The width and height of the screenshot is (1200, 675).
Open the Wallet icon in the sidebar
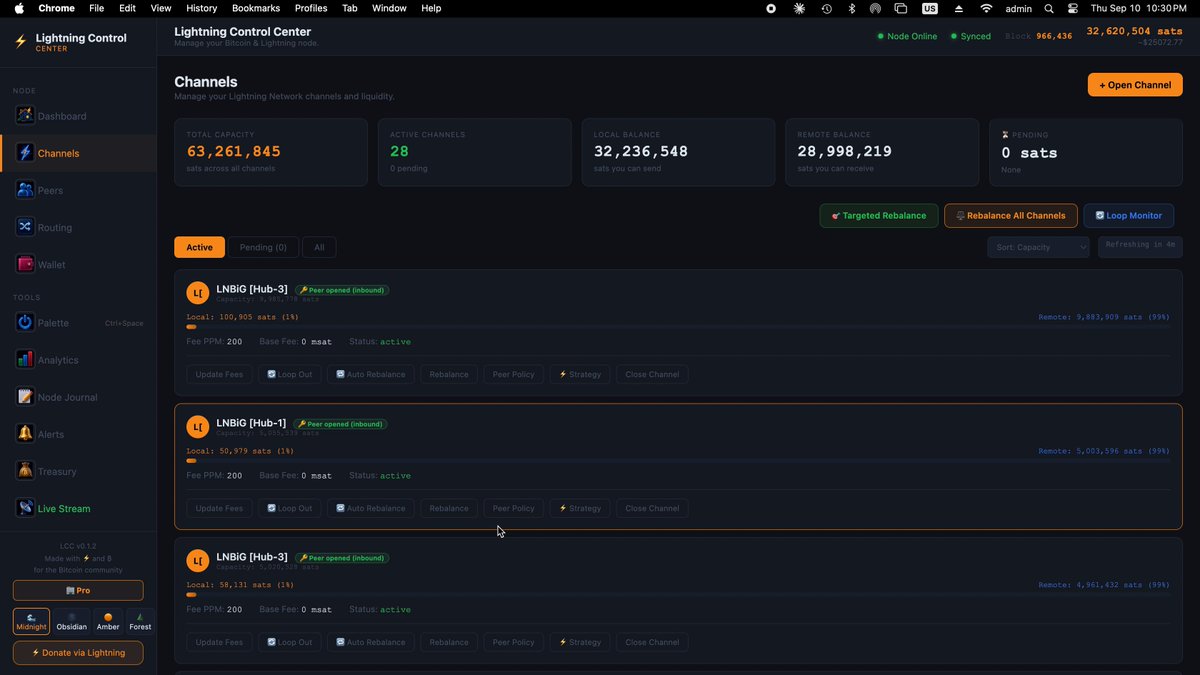click(x=25, y=264)
